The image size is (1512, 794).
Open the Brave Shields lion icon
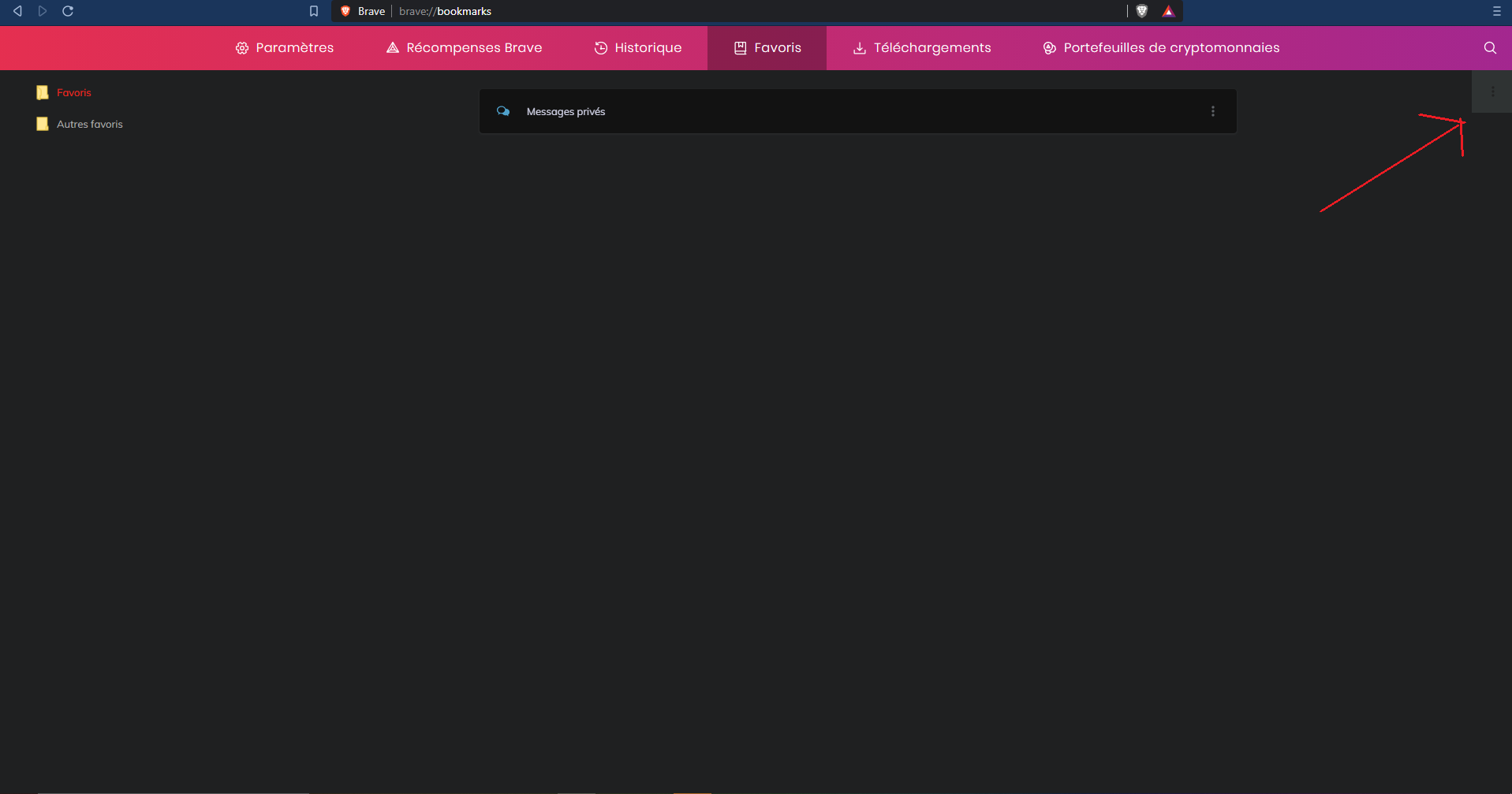point(1141,11)
